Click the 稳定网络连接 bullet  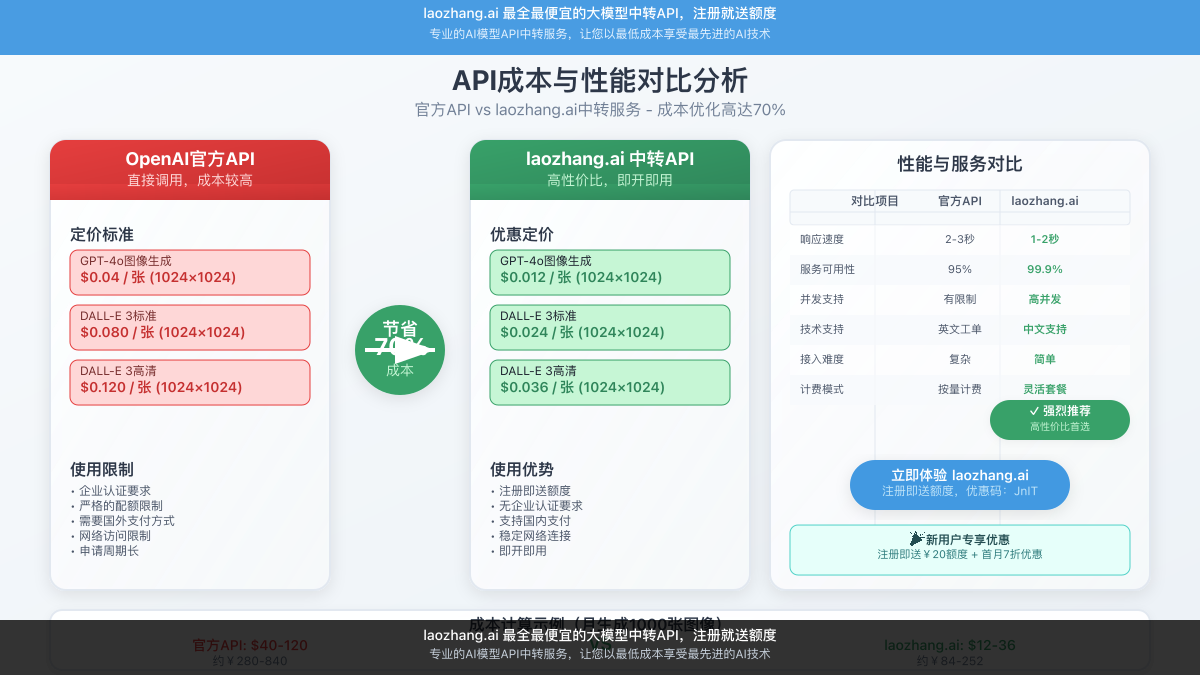pos(532,536)
